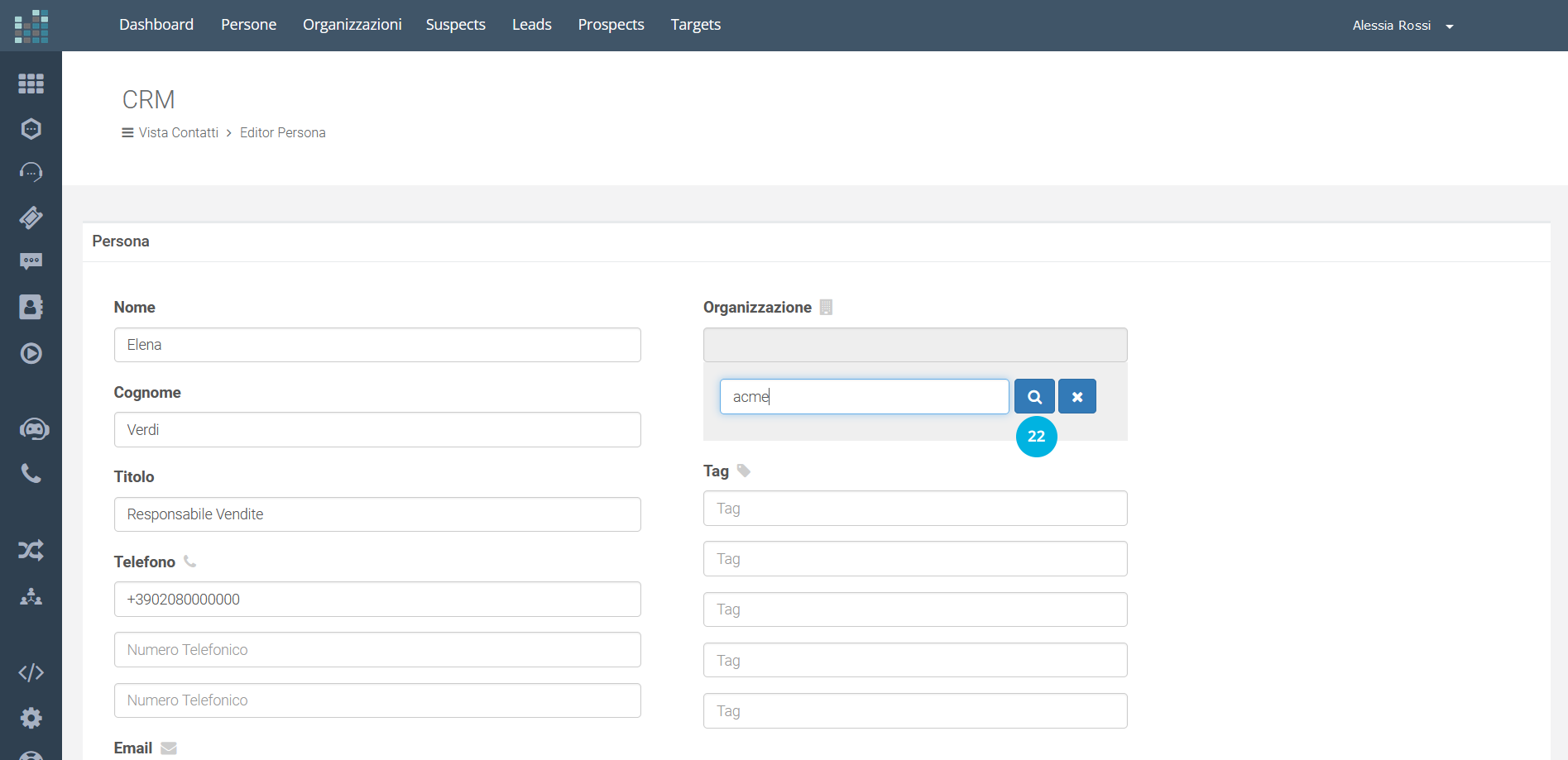Open the Leads menu item
1568x760 pixels.
point(532,25)
